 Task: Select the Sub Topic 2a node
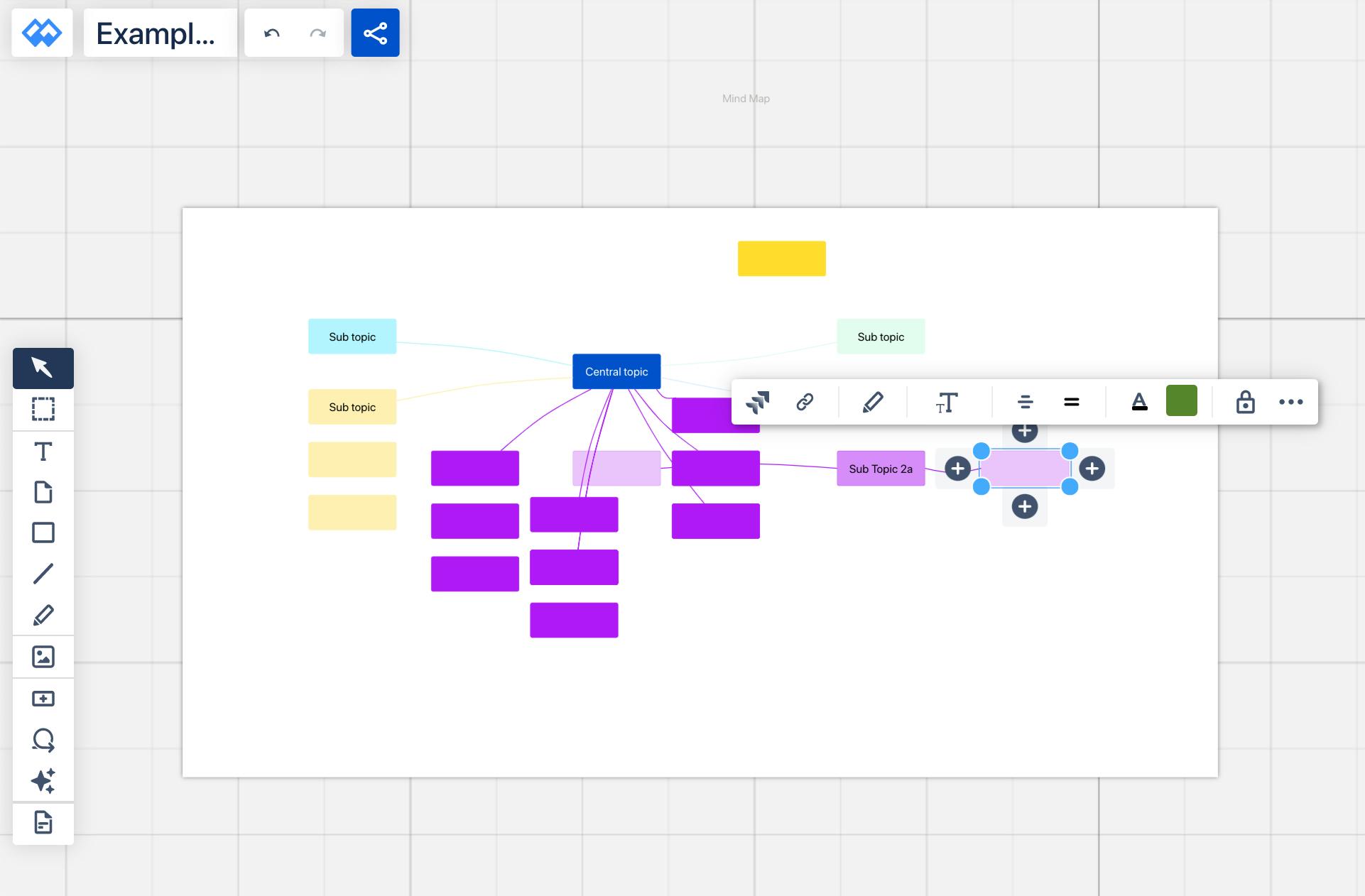point(881,469)
